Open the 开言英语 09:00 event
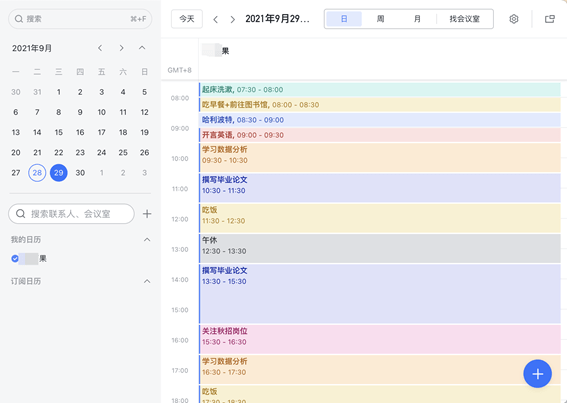Image resolution: width=567 pixels, height=403 pixels. pyautogui.click(x=380, y=135)
